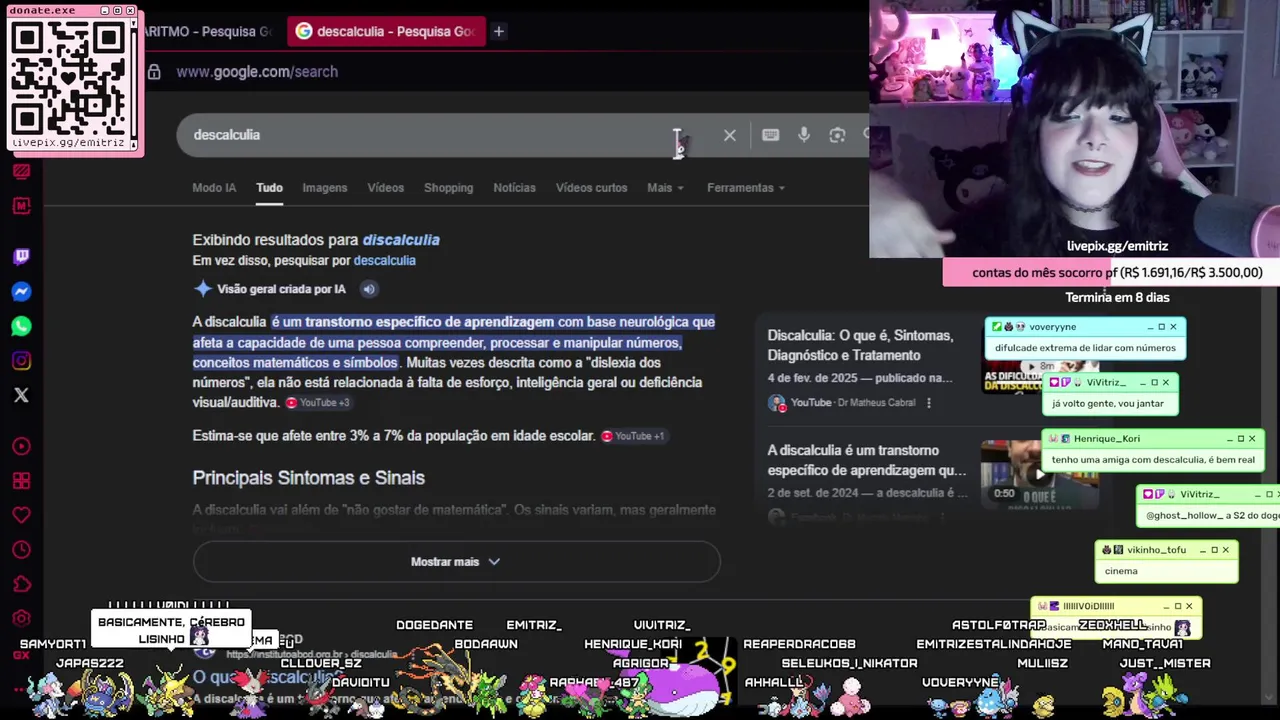Click the Principais Sintomas e Sinais heading
The width and height of the screenshot is (1280, 720).
308,478
